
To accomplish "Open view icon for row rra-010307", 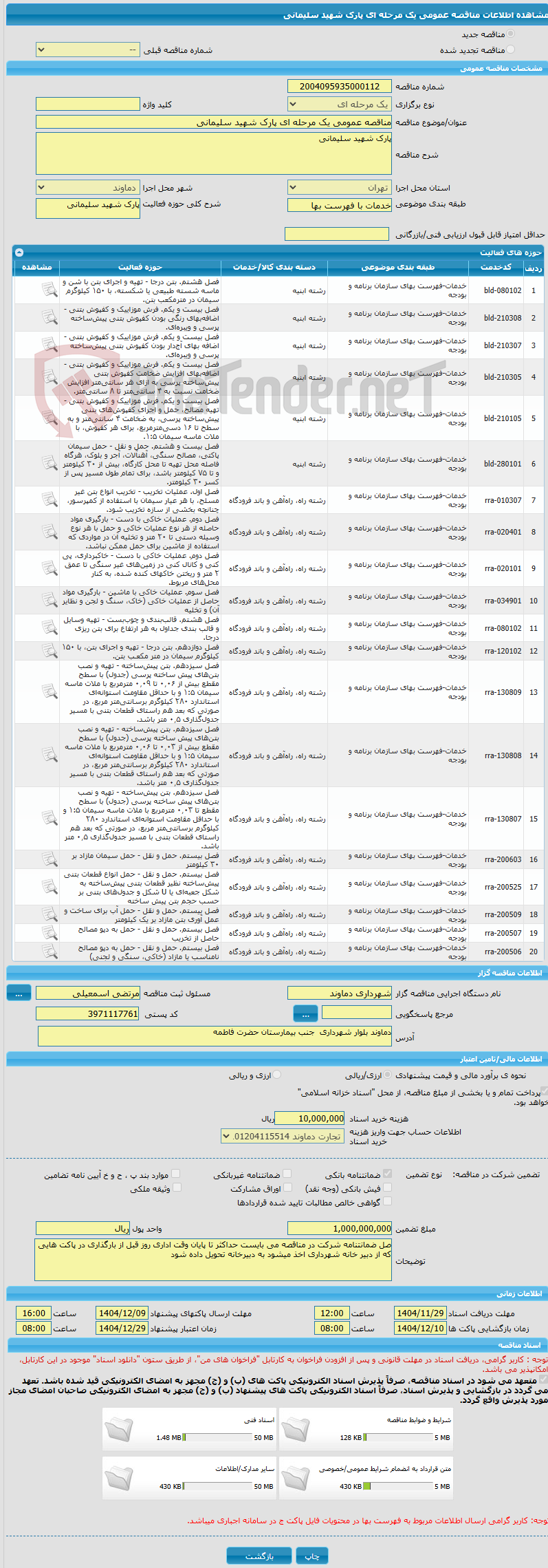I will tap(50, 500).
